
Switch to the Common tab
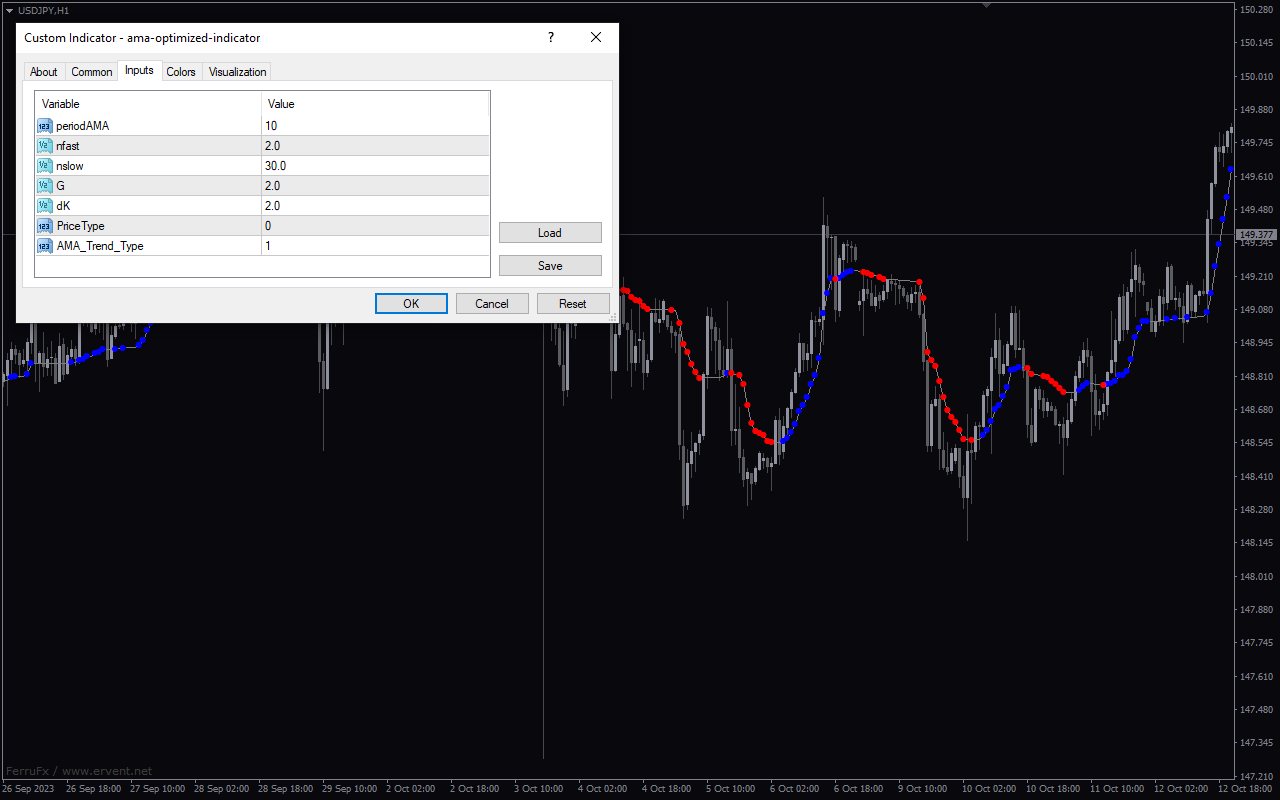92,72
